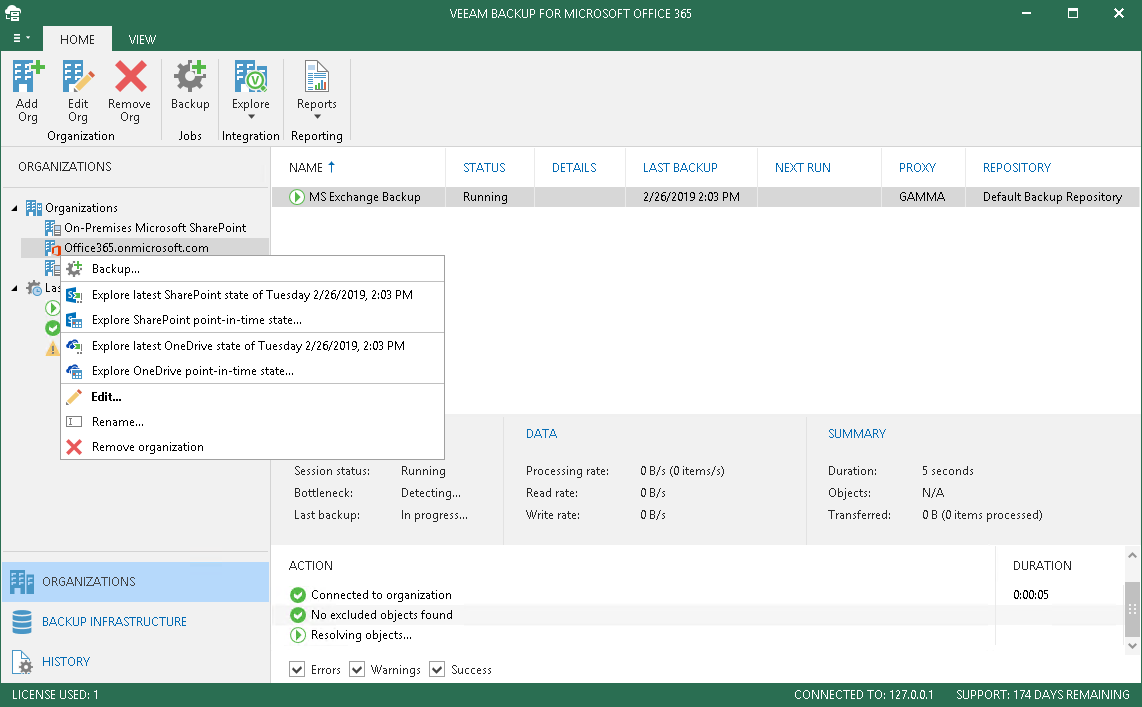Click red X icon beside Remove organization

[74, 447]
